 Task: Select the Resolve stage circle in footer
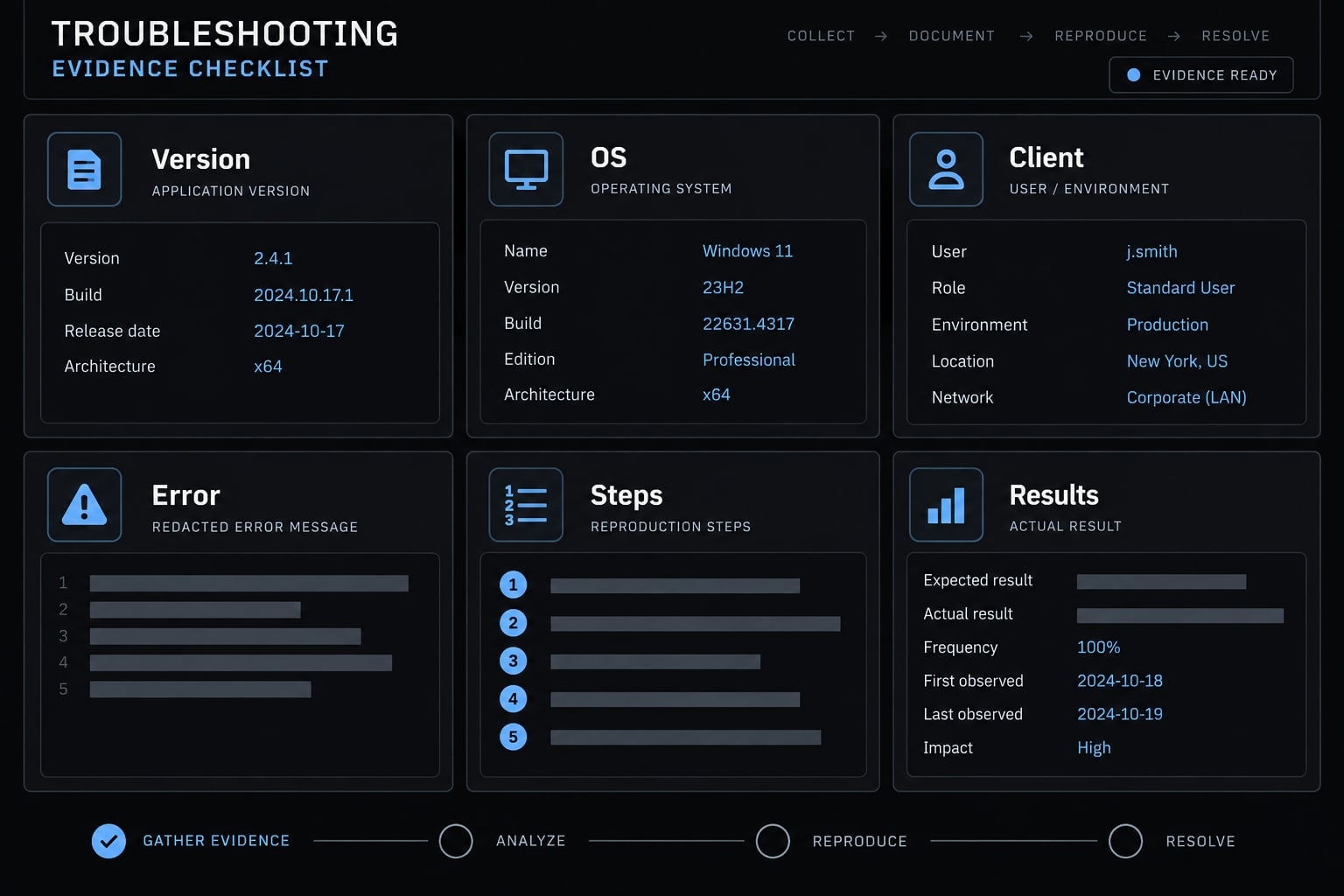[x=1125, y=841]
